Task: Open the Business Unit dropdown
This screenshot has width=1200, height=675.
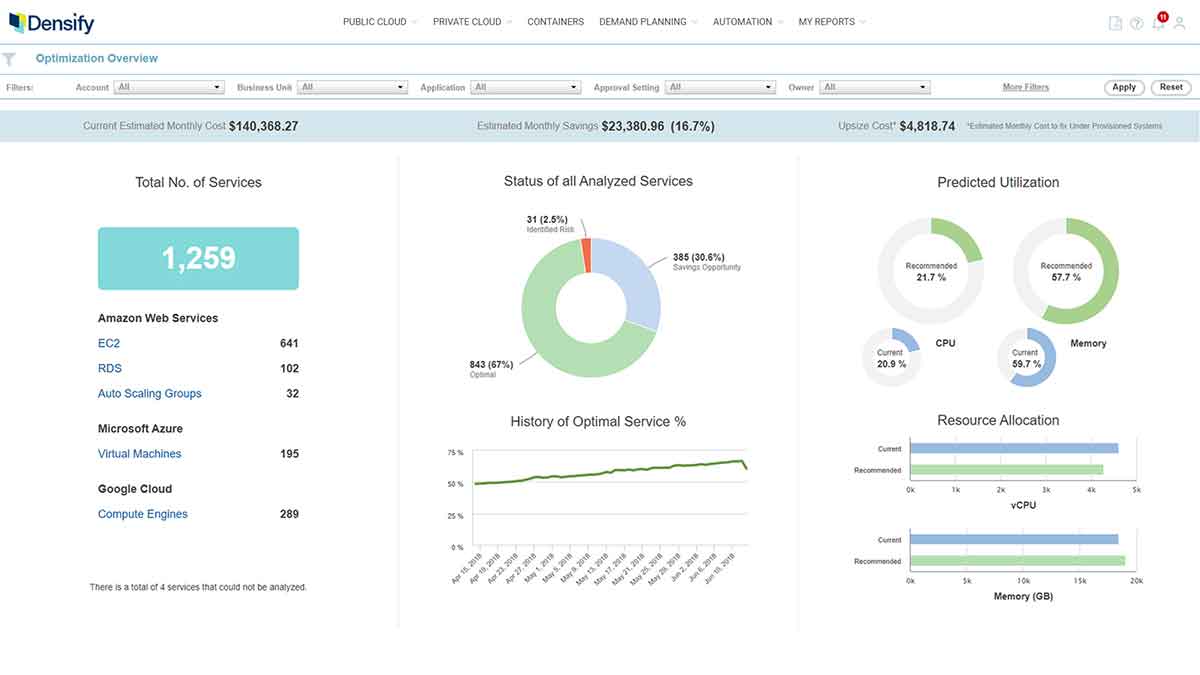Action: click(352, 87)
